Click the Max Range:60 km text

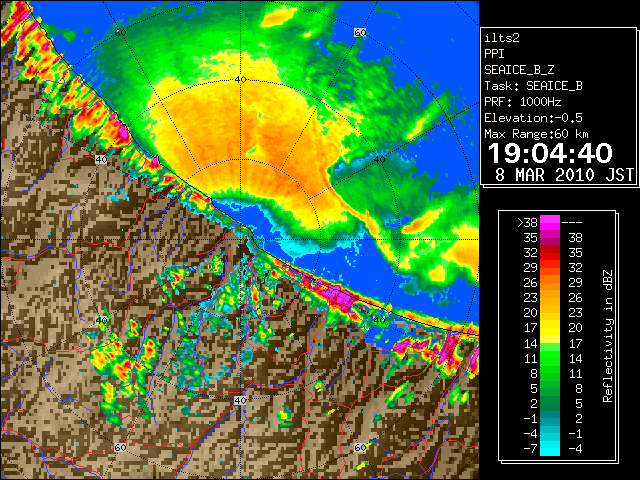coord(536,134)
